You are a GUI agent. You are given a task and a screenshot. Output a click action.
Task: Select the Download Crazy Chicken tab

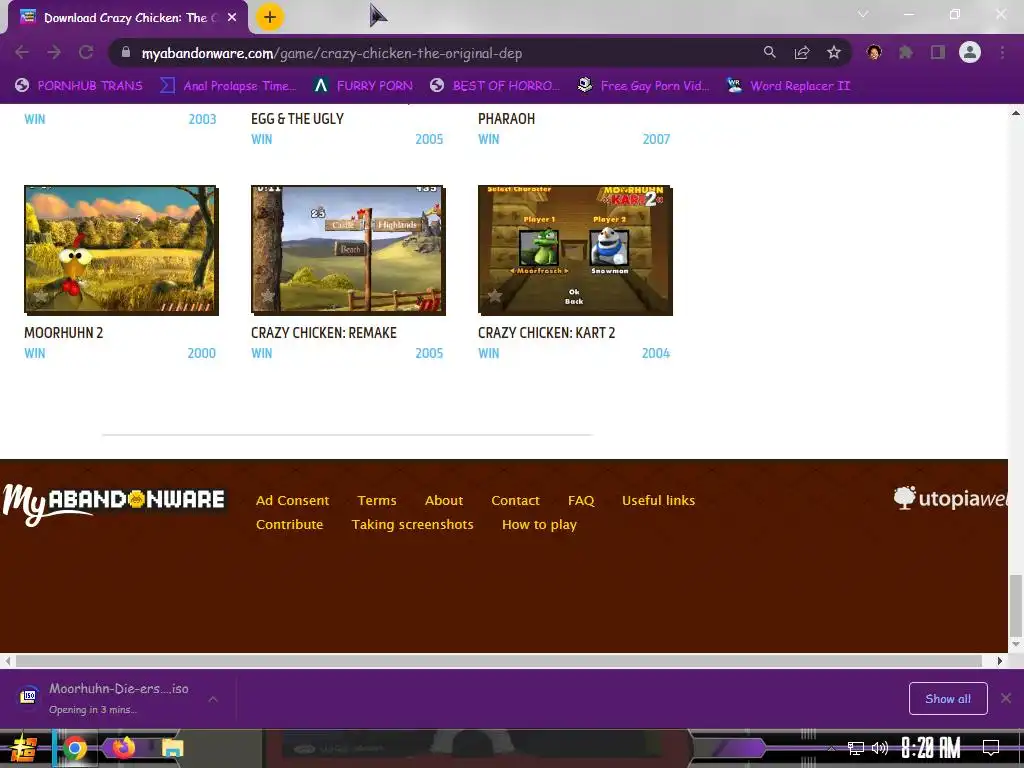[127, 18]
